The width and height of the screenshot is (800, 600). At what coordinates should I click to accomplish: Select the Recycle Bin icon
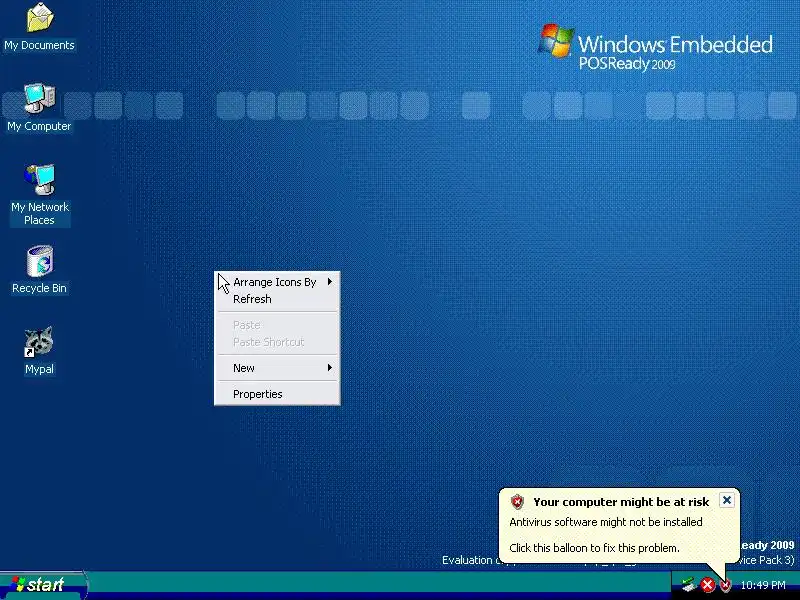click(x=39, y=270)
